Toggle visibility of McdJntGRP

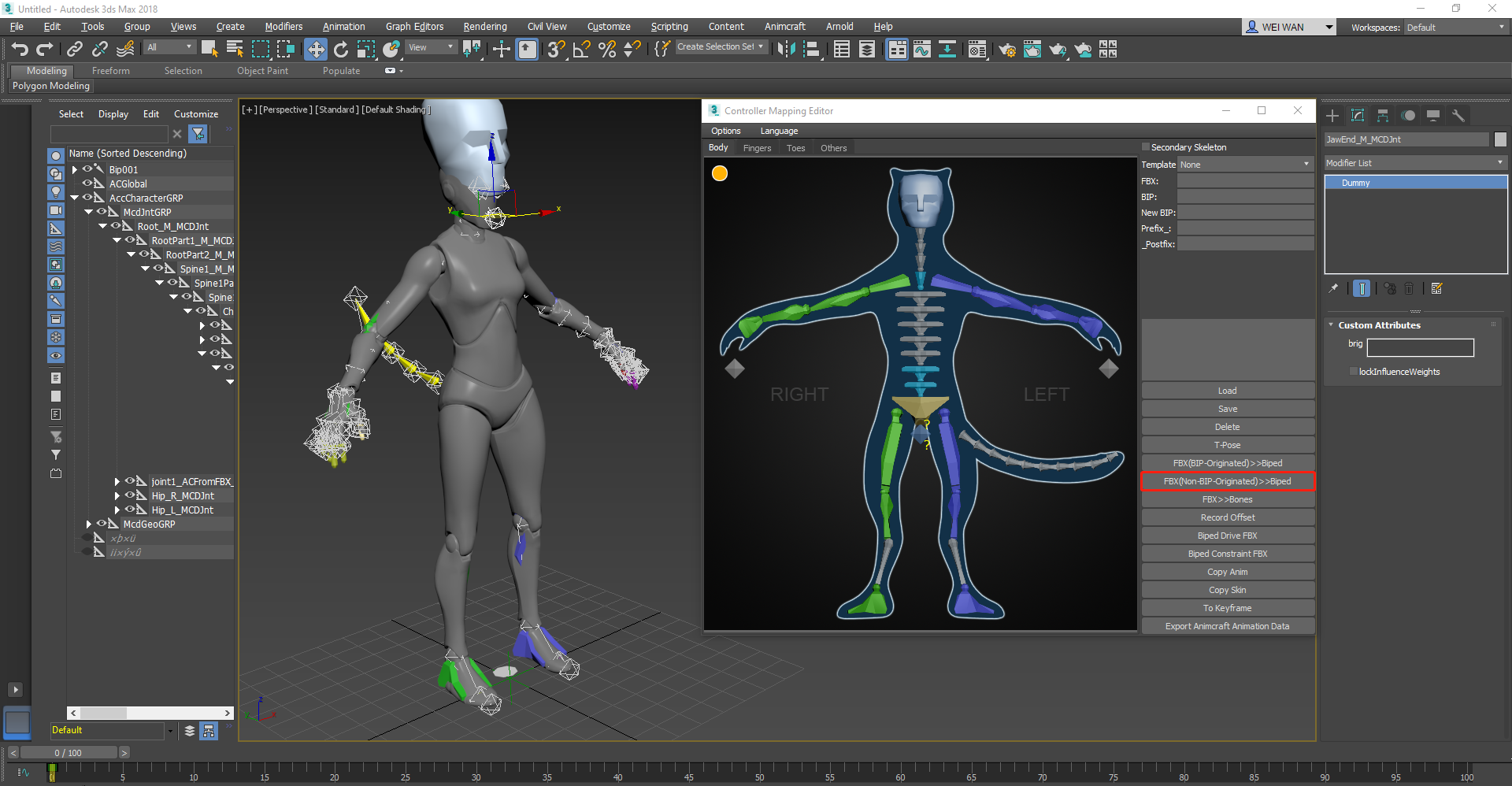pyautogui.click(x=101, y=211)
